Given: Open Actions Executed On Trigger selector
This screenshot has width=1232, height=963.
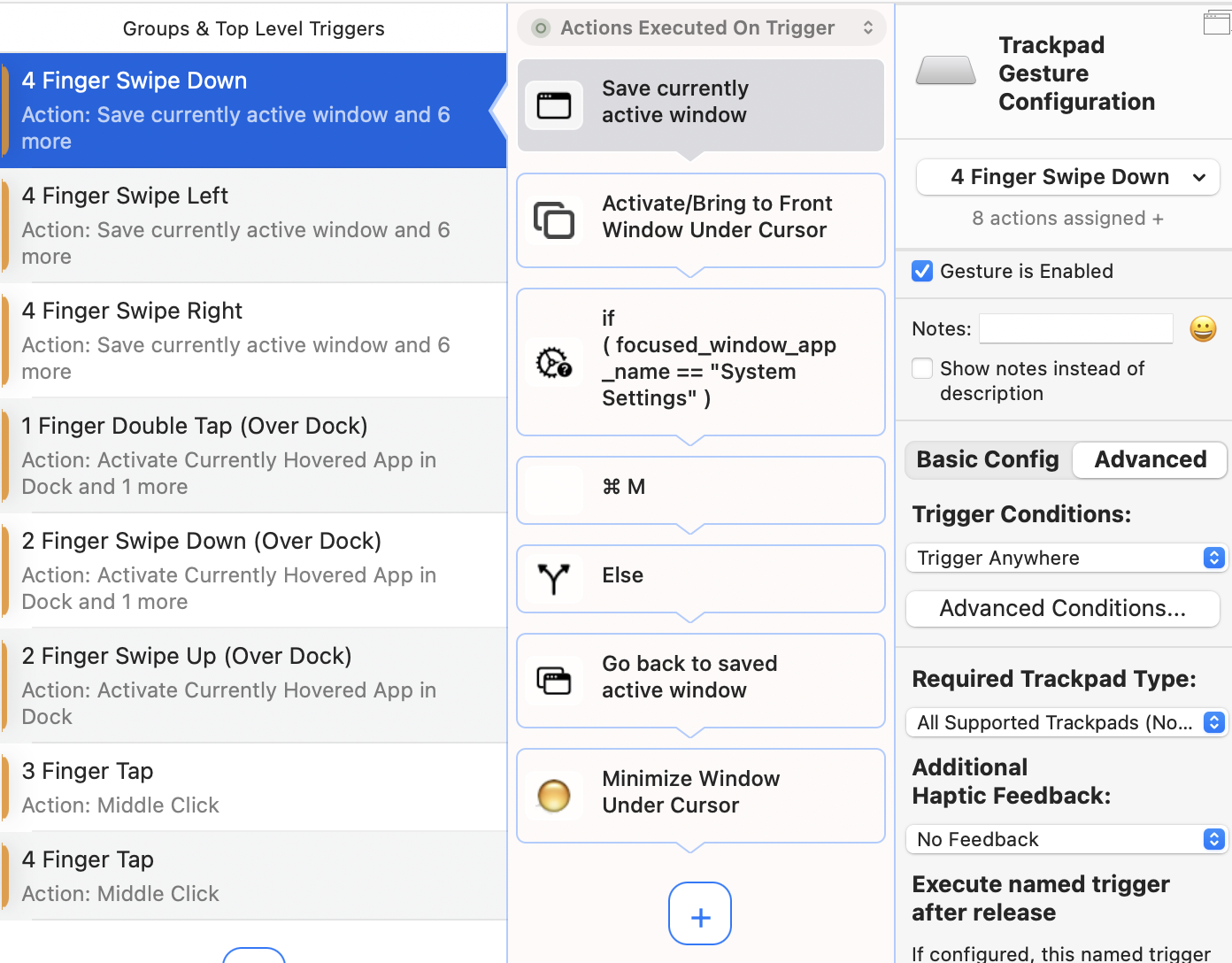Looking at the screenshot, I should (702, 28).
